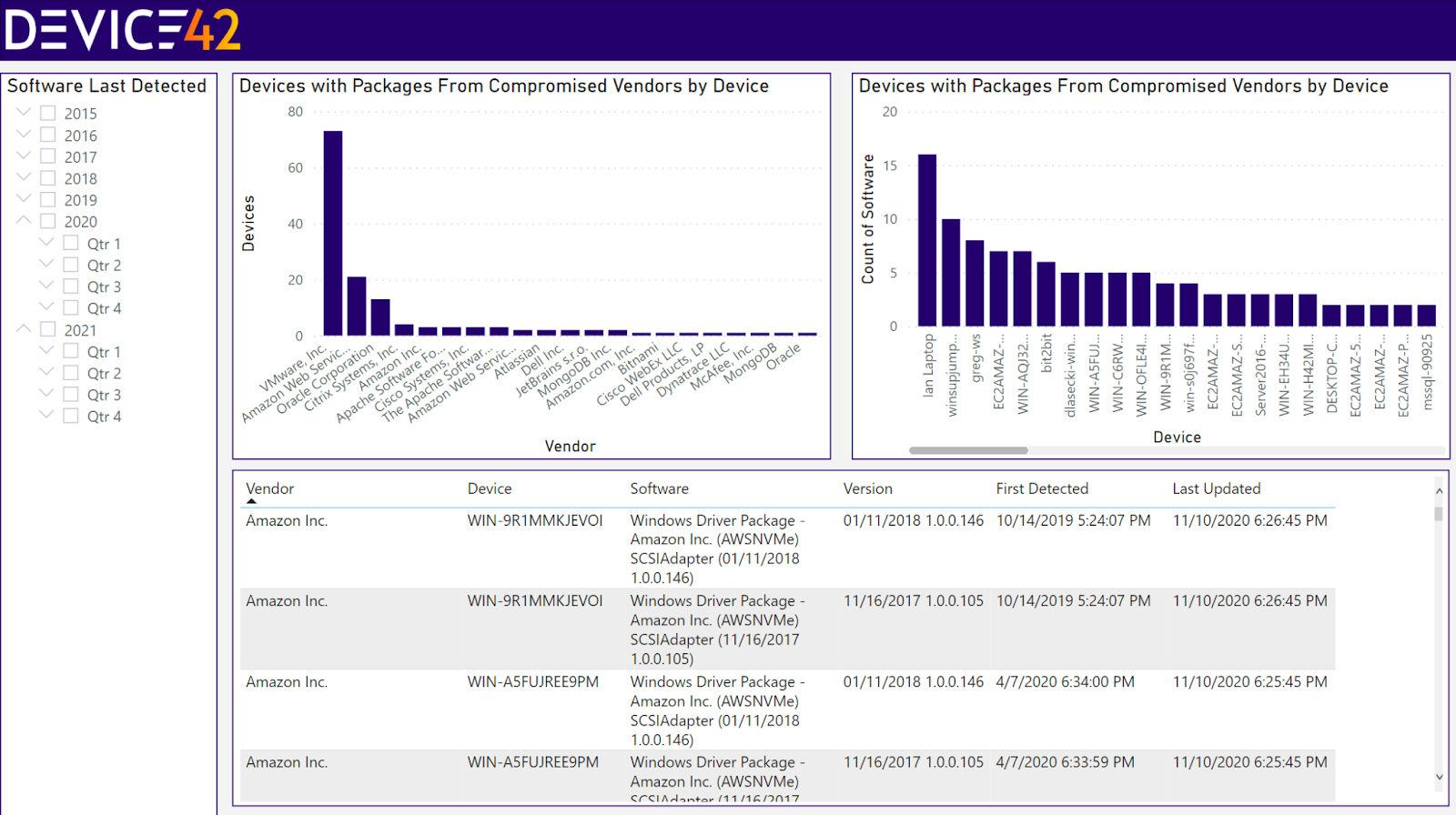The image size is (1456, 815).
Task: Toggle the 2021 year checkbox
Action: coord(48,329)
